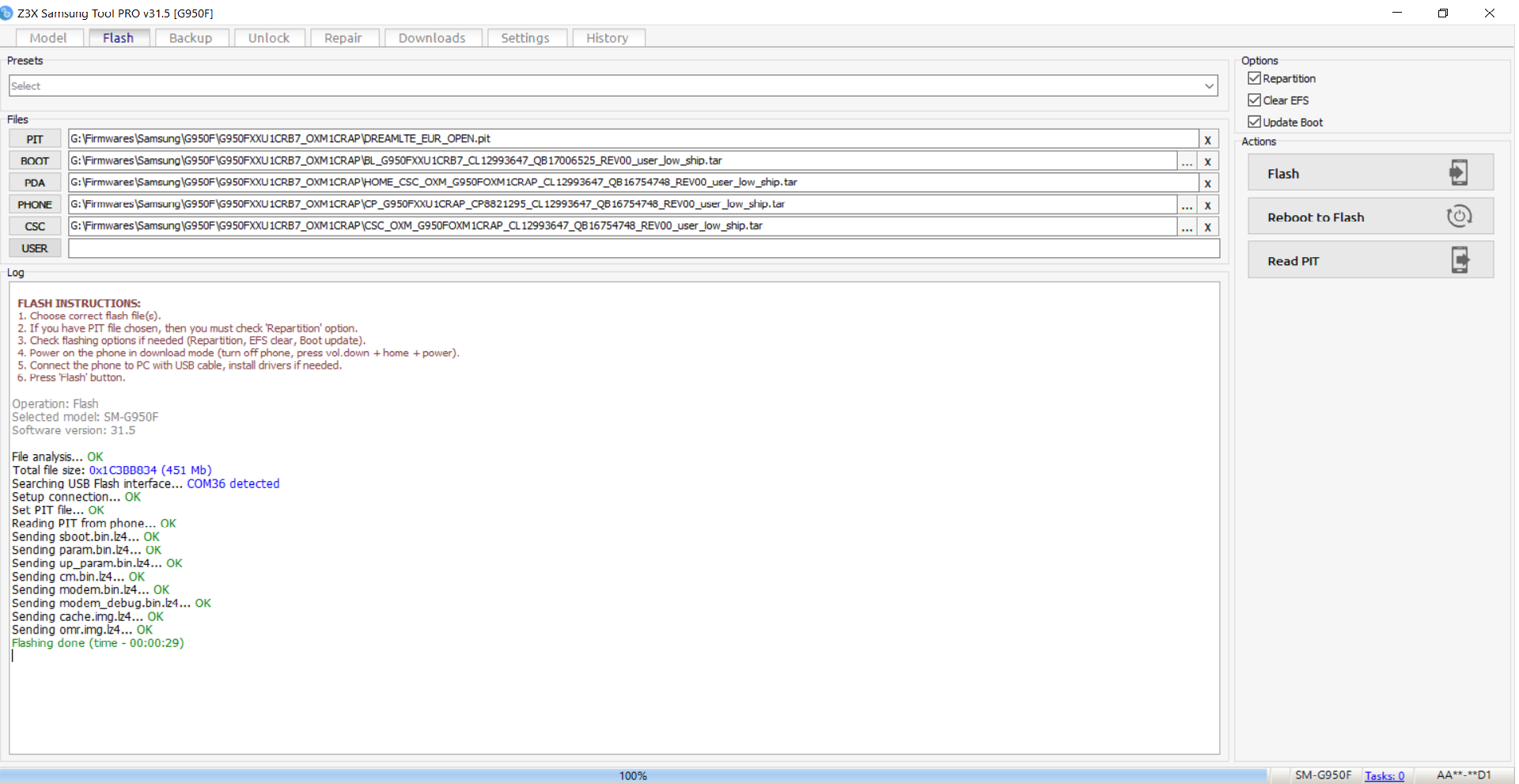Focus the CSC file path field
Image resolution: width=1519 pixels, height=784 pixels.
[623, 225]
